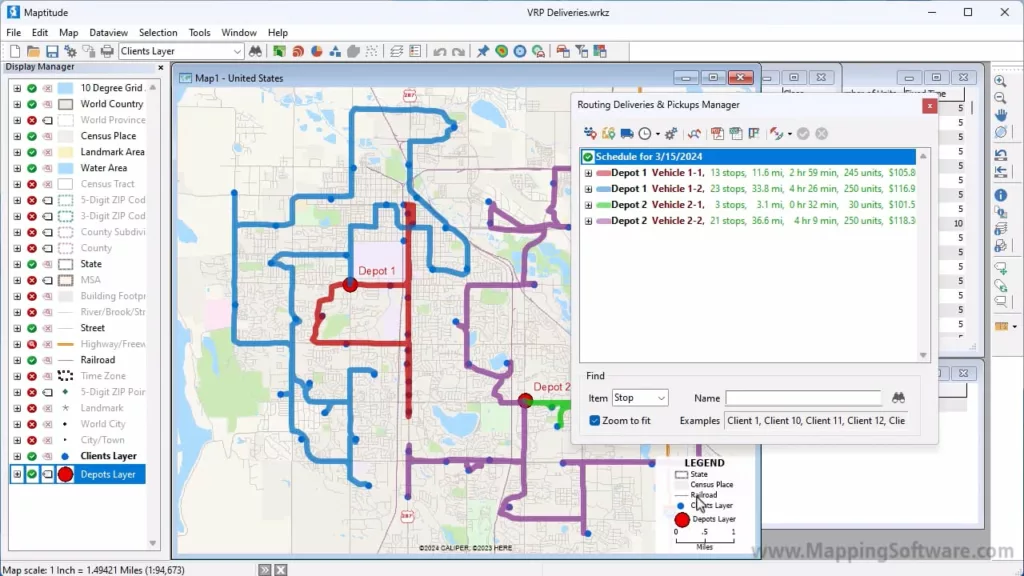Click the Print icon in the toolbar
Image resolution: width=1024 pixels, height=576 pixels.
(107, 51)
